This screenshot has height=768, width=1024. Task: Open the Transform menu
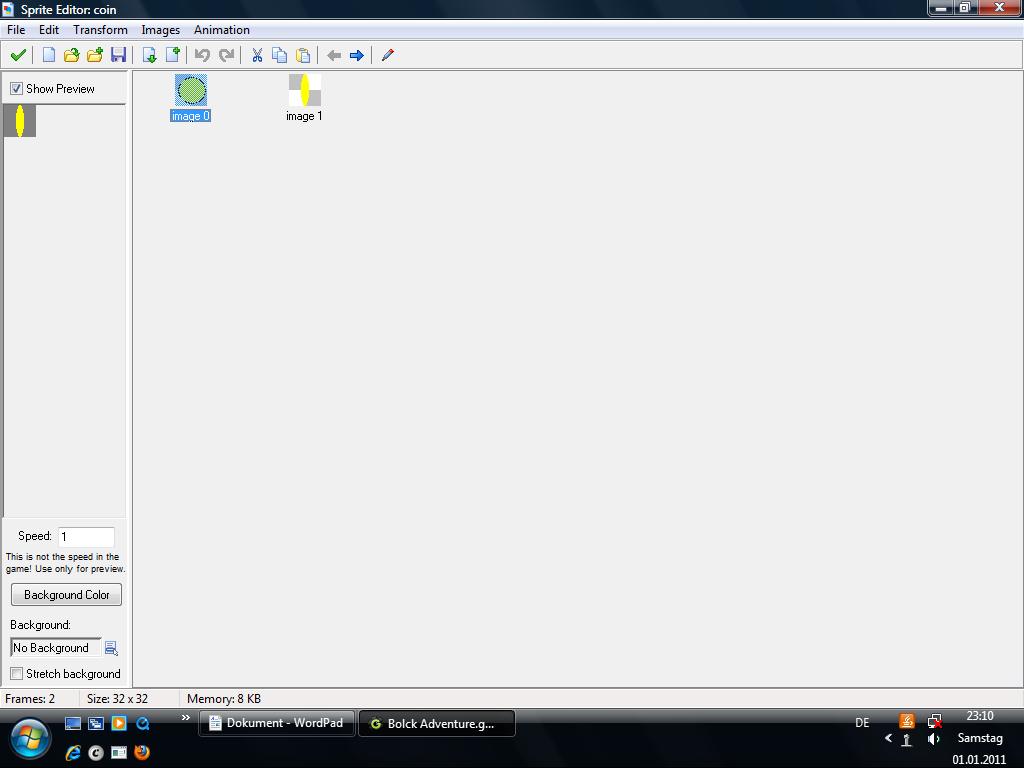(x=100, y=30)
